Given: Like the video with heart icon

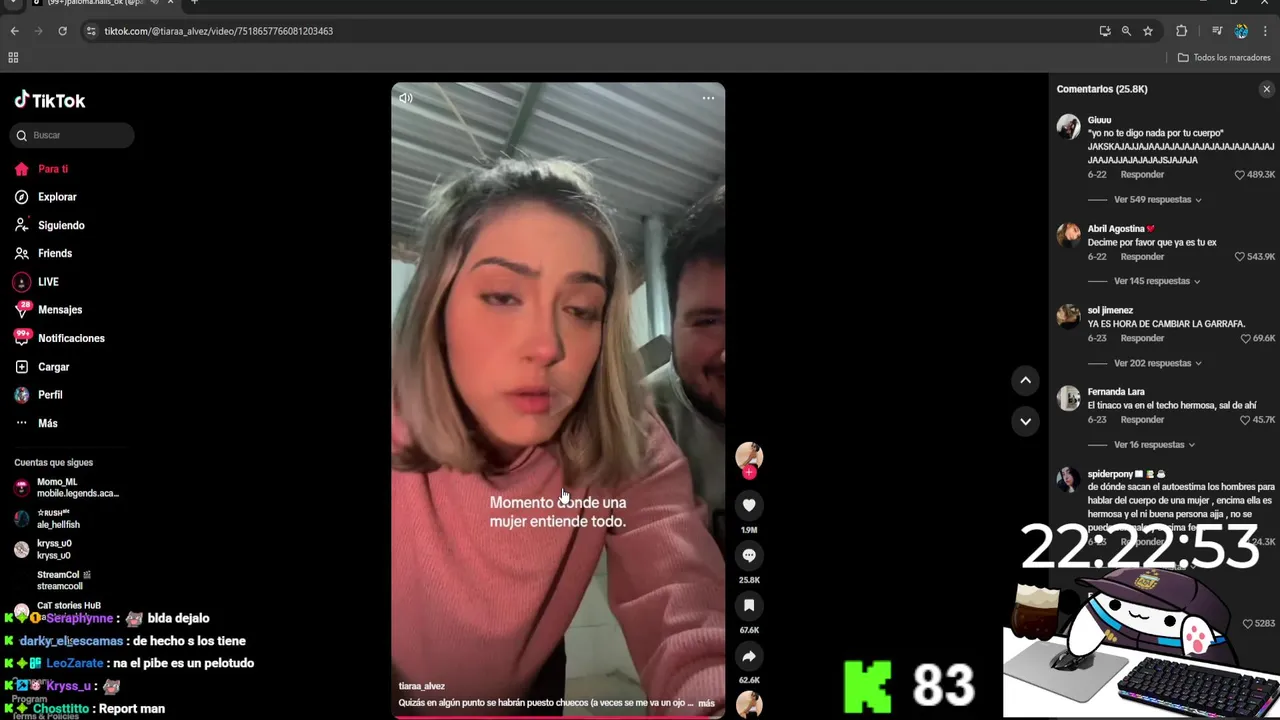Looking at the screenshot, I should 749,505.
